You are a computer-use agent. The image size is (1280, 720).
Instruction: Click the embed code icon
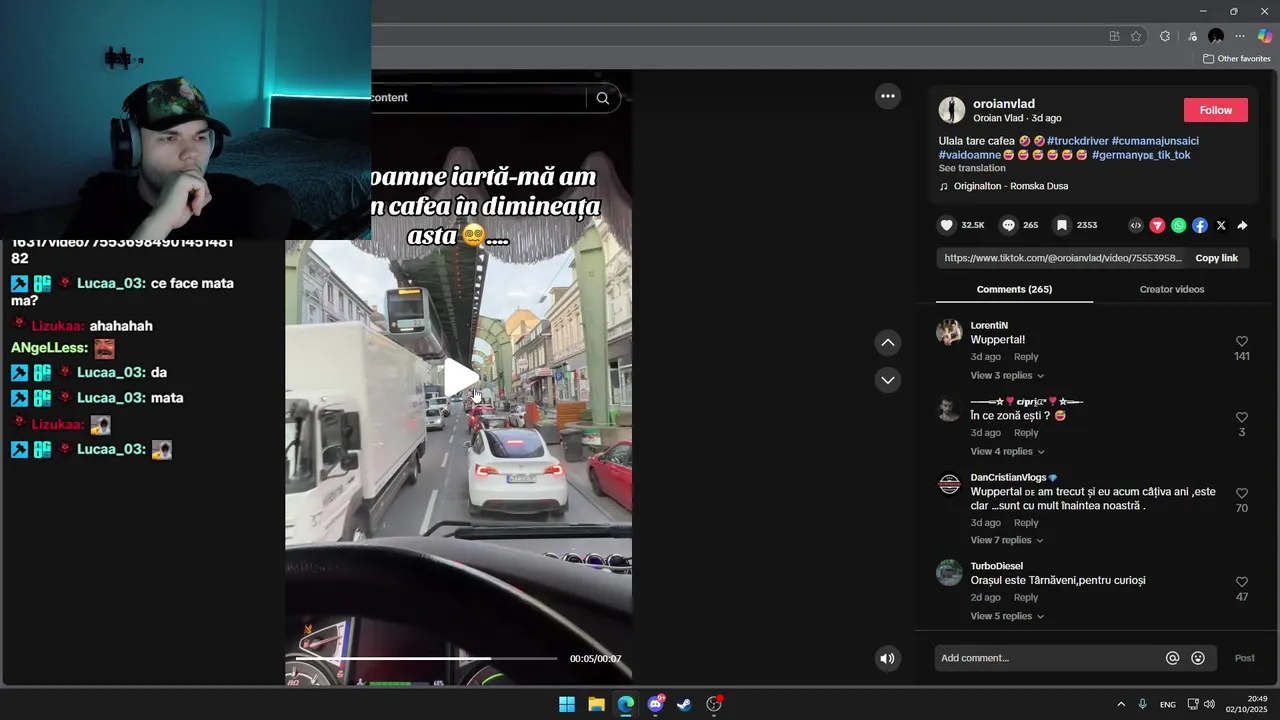coord(1136,226)
